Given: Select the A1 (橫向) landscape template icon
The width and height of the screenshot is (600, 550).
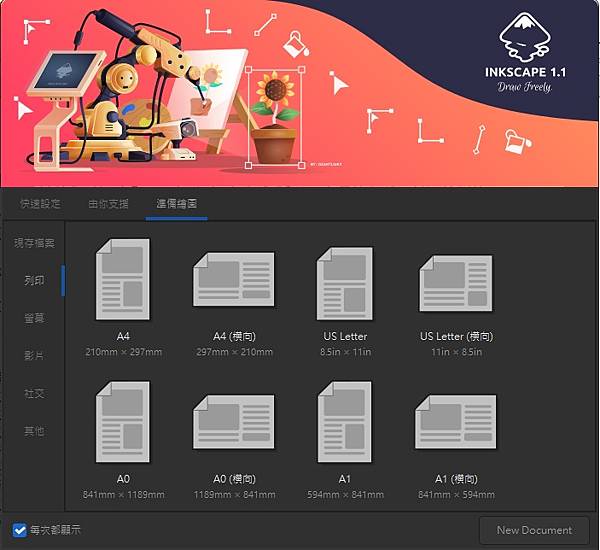Looking at the screenshot, I should pos(456,421).
